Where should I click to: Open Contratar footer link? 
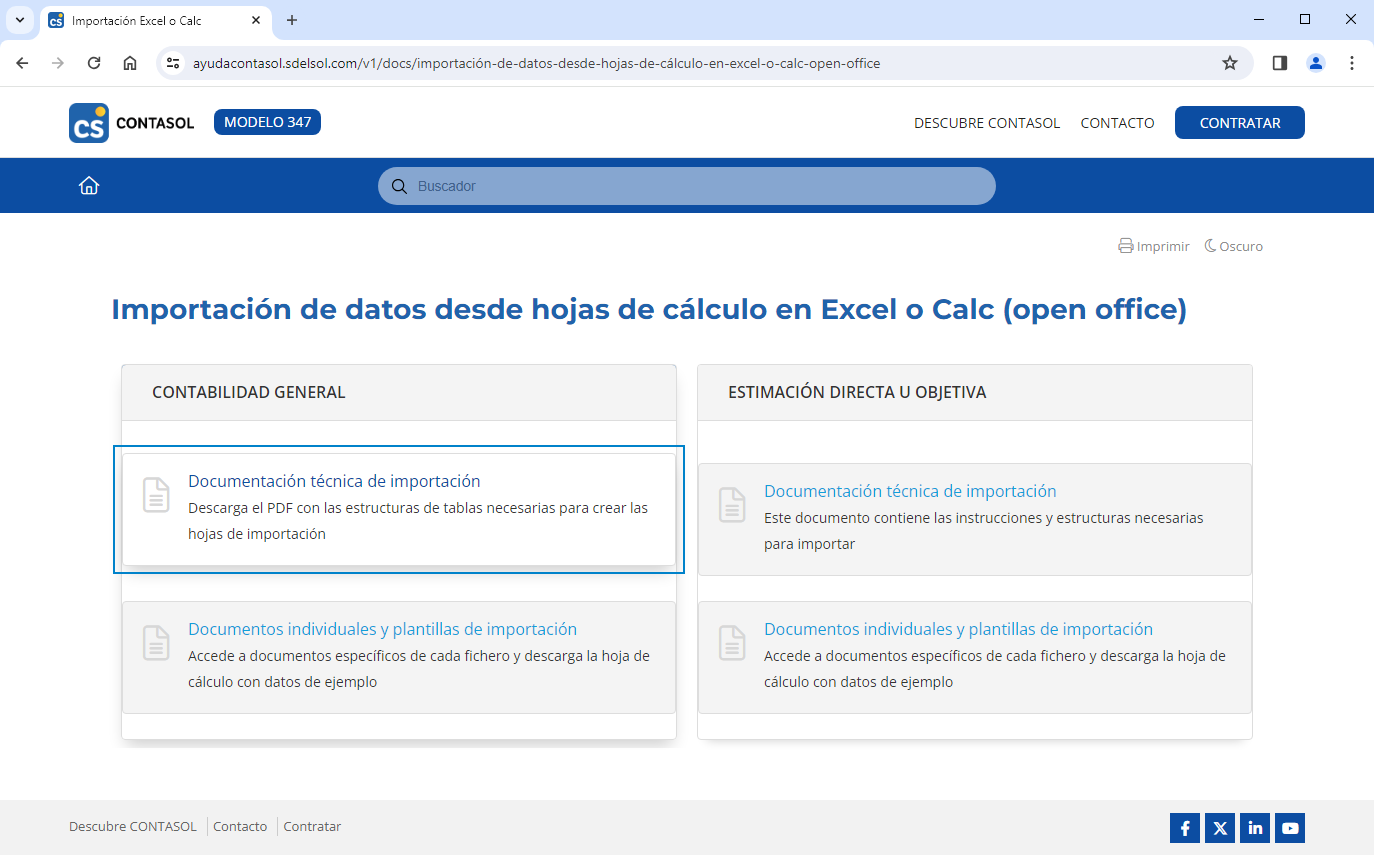[x=312, y=827]
